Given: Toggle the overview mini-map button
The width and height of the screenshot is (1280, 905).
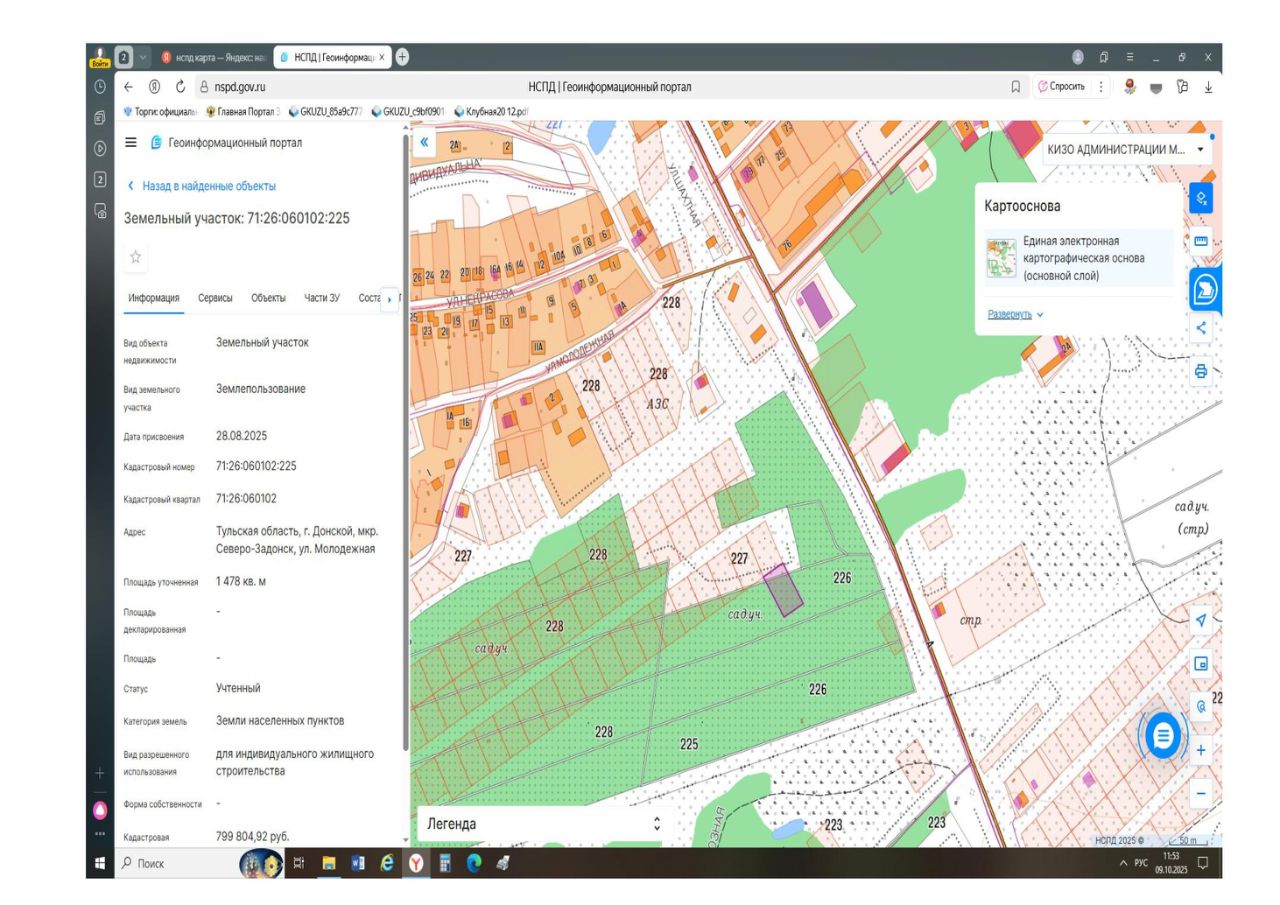Looking at the screenshot, I should (x=1201, y=663).
